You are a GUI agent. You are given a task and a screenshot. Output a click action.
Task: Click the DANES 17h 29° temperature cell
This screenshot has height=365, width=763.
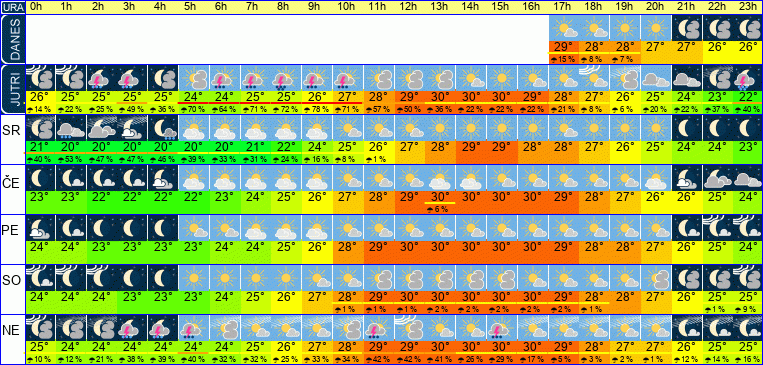(x=564, y=47)
